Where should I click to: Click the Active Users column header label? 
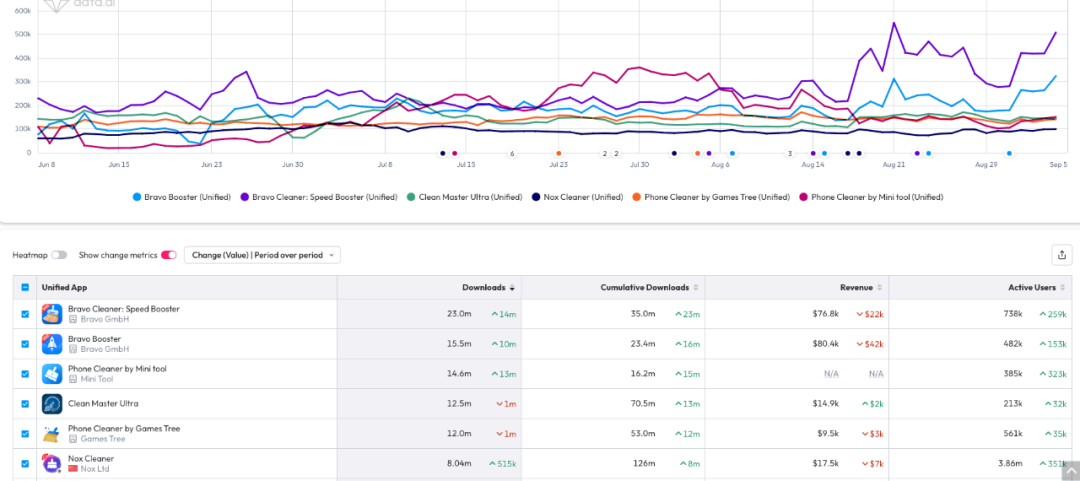[1034, 287]
